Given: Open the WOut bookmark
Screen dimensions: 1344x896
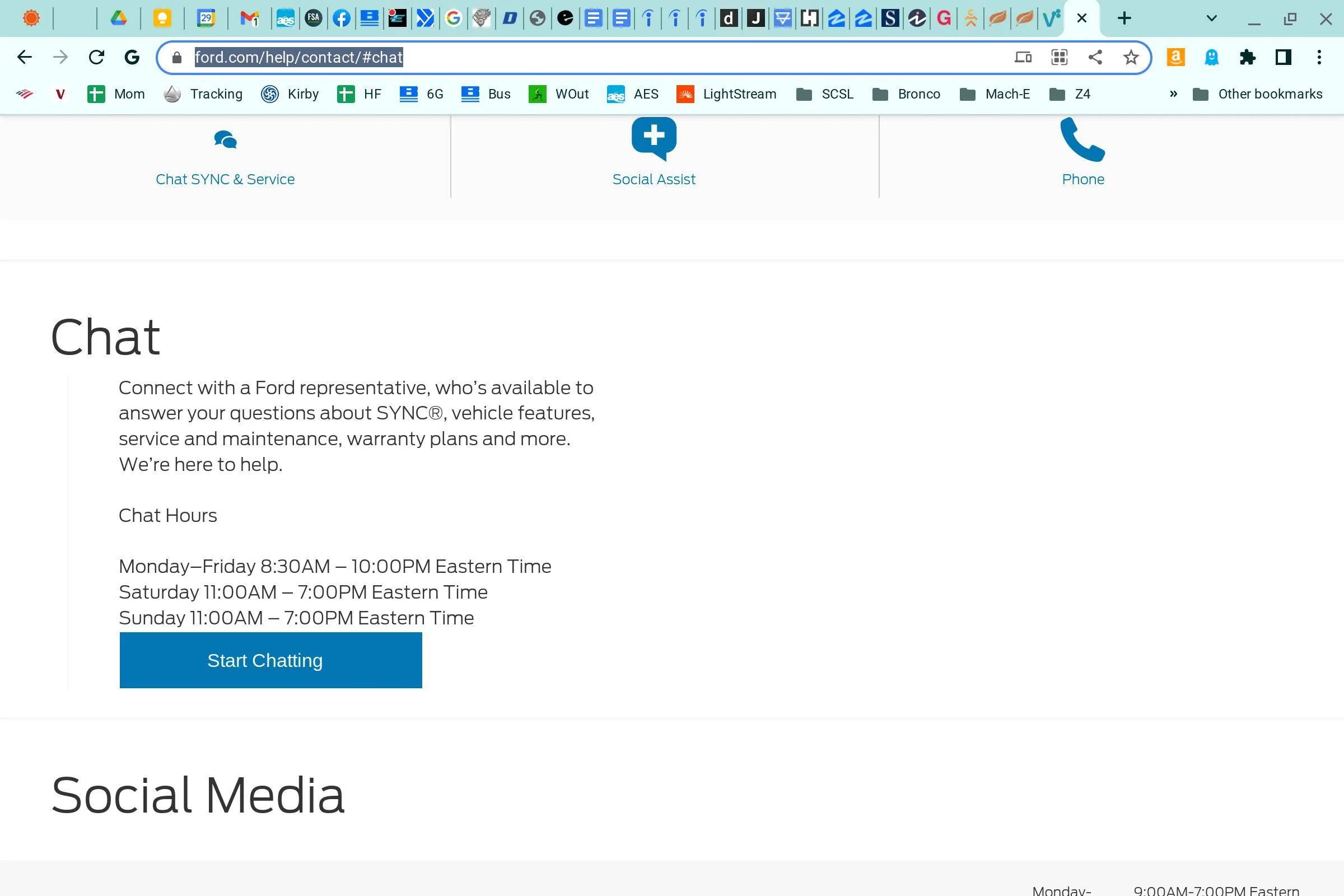Looking at the screenshot, I should [559, 94].
